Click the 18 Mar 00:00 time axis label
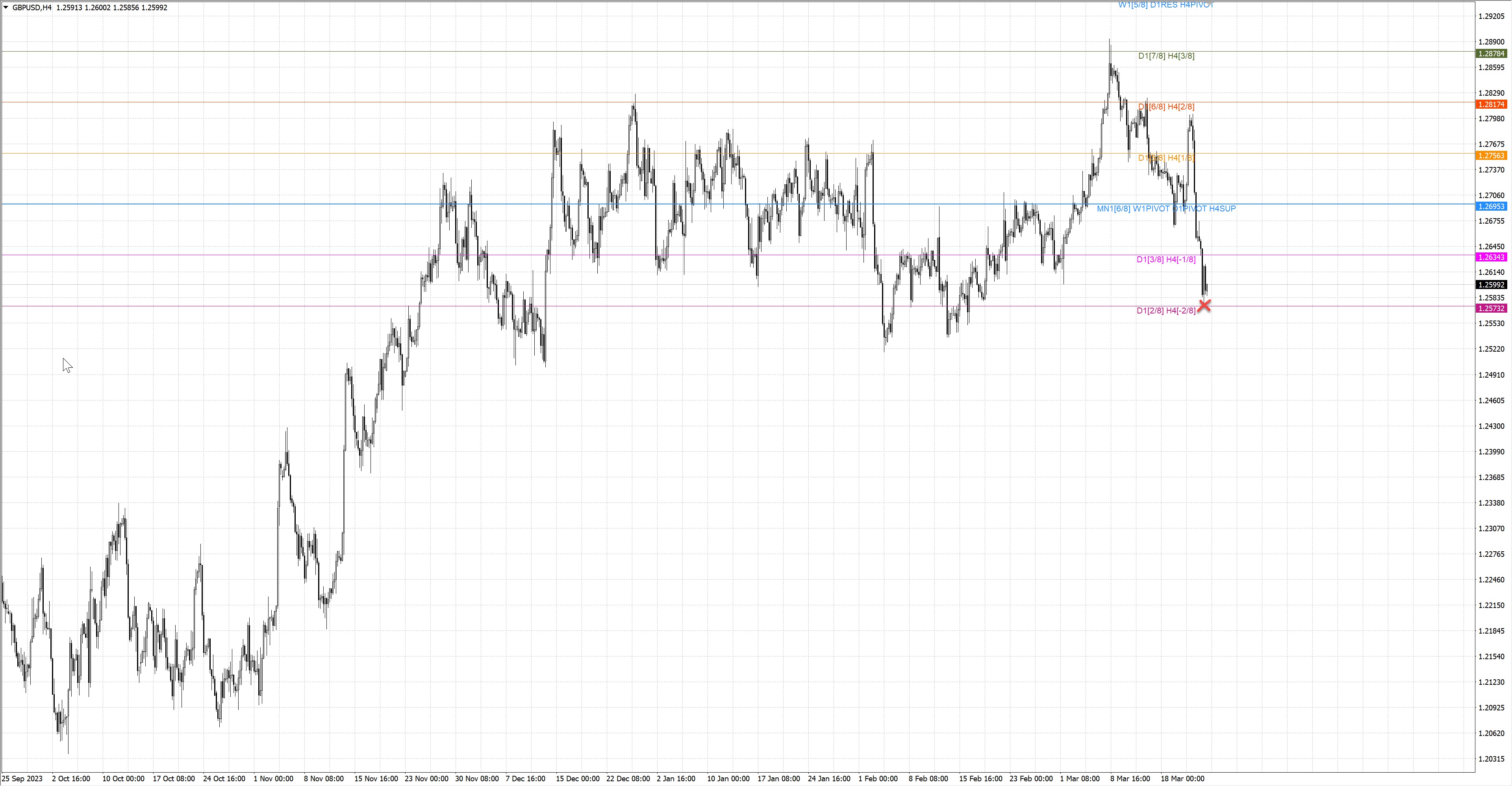 (1182, 779)
